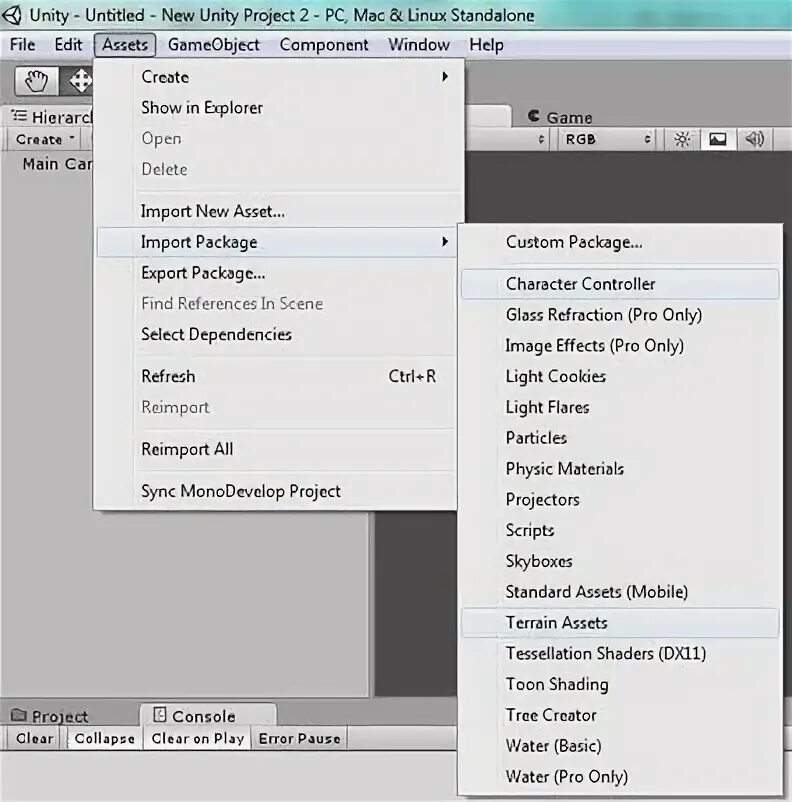Screen dimensions: 792x802
Task: Switch to the Project tab
Action: coord(50,716)
